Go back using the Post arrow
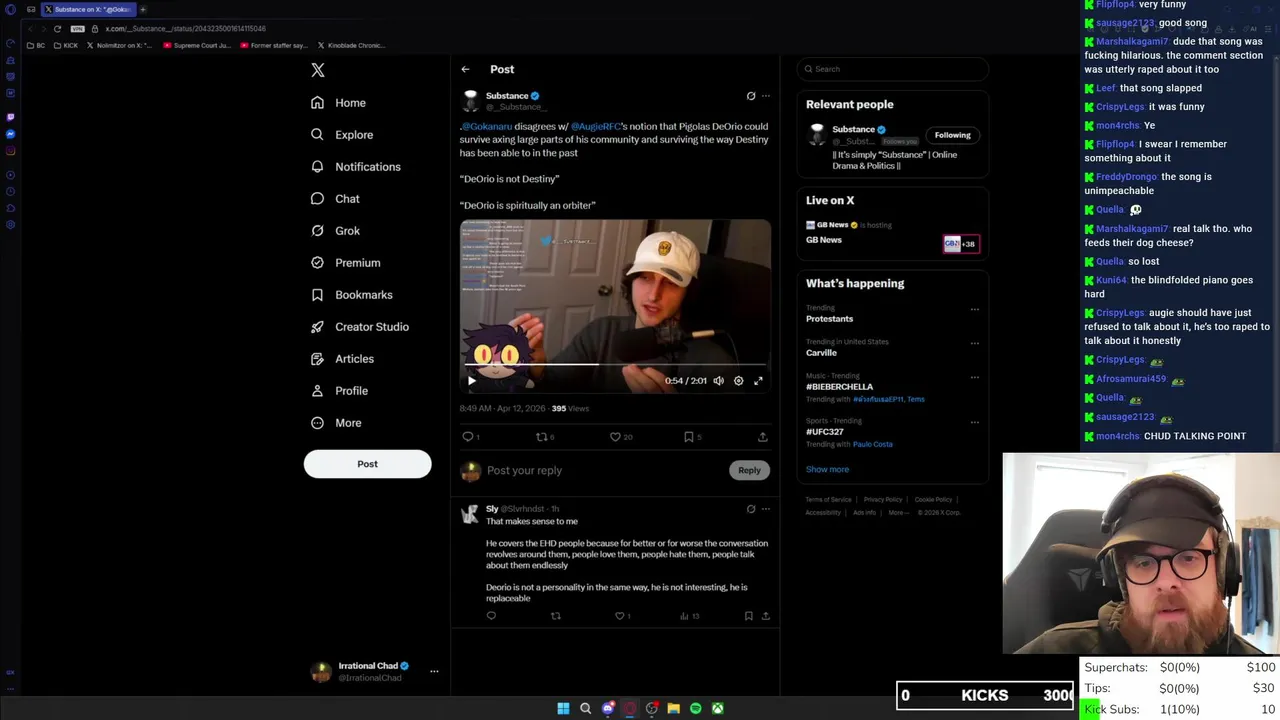This screenshot has width=1280, height=720. click(465, 69)
